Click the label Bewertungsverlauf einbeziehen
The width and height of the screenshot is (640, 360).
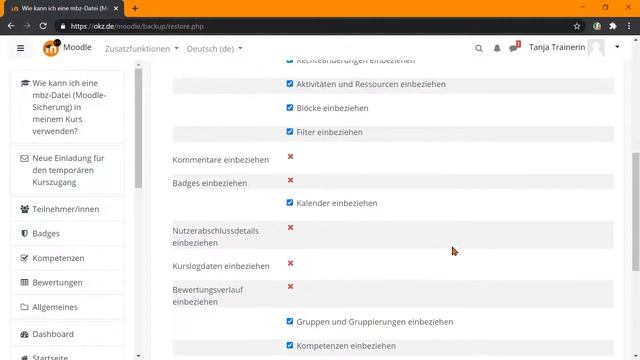[208, 296]
